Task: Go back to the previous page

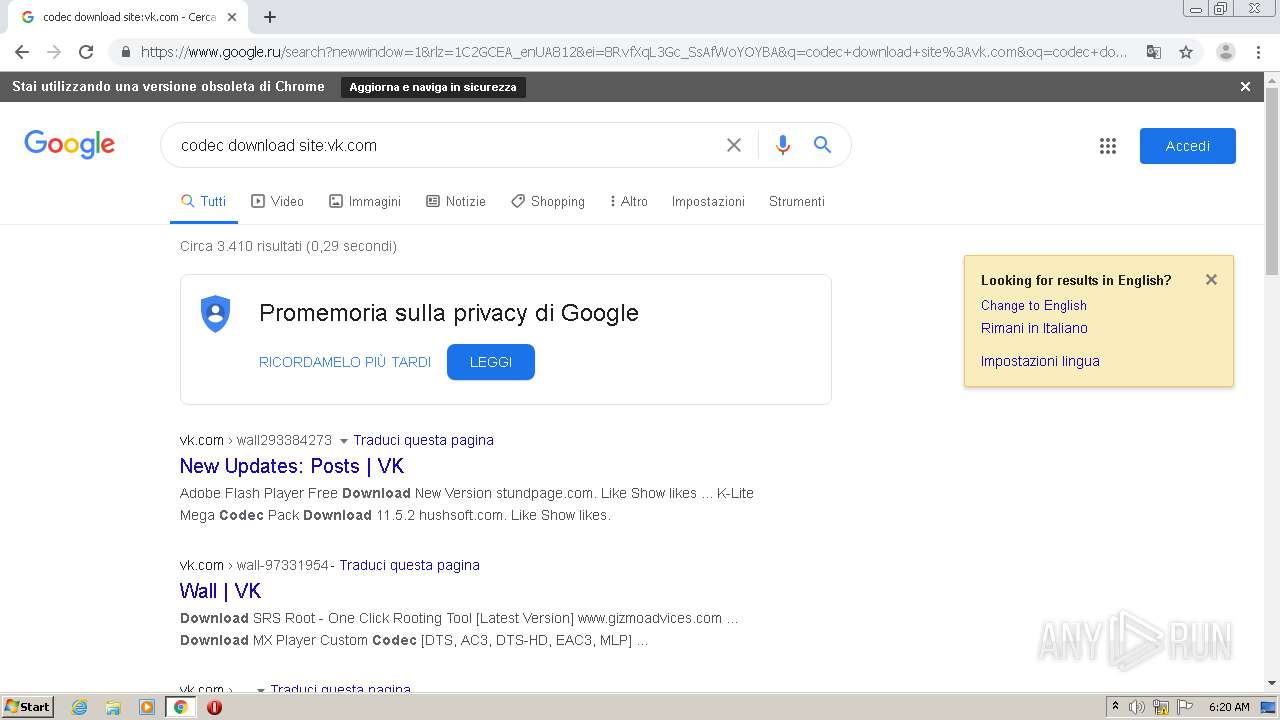Action: click(22, 52)
